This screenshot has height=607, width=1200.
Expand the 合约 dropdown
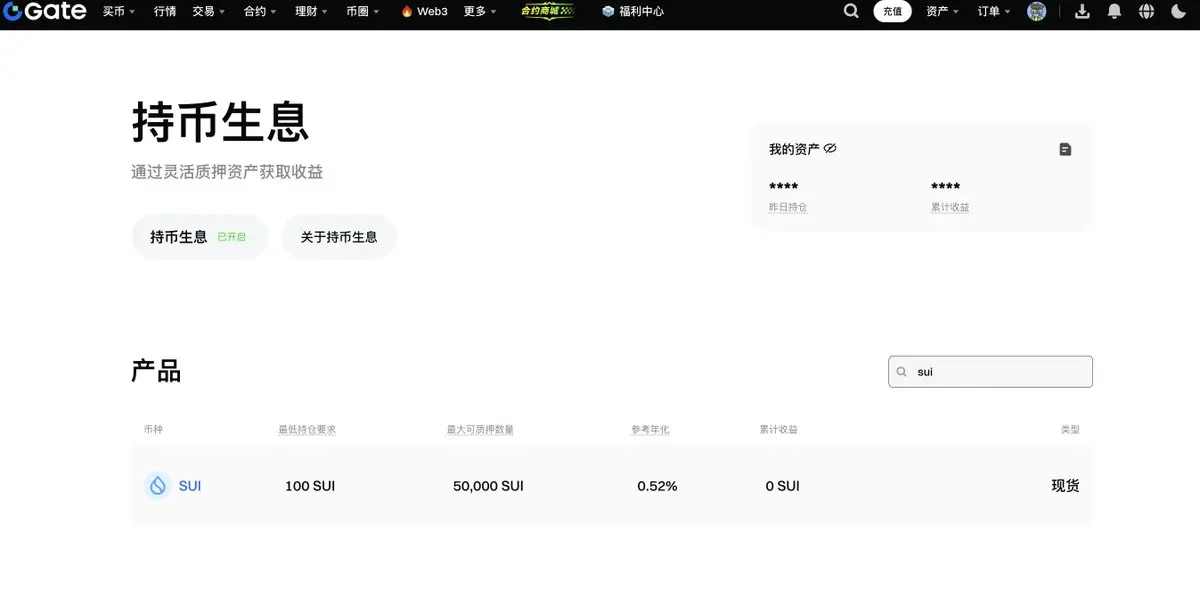pos(261,11)
